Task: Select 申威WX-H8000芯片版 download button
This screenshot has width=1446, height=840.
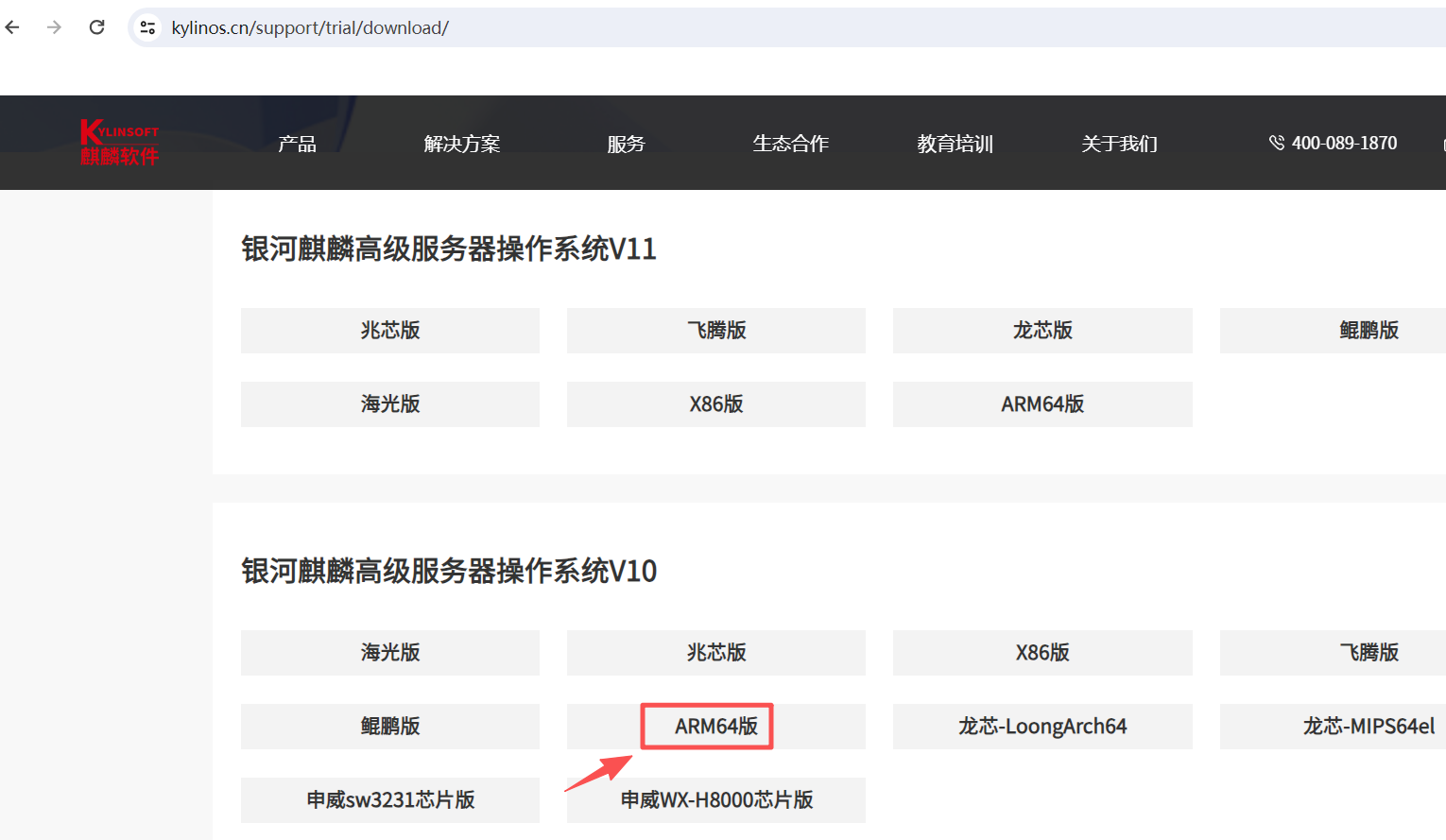Action: pos(716,800)
